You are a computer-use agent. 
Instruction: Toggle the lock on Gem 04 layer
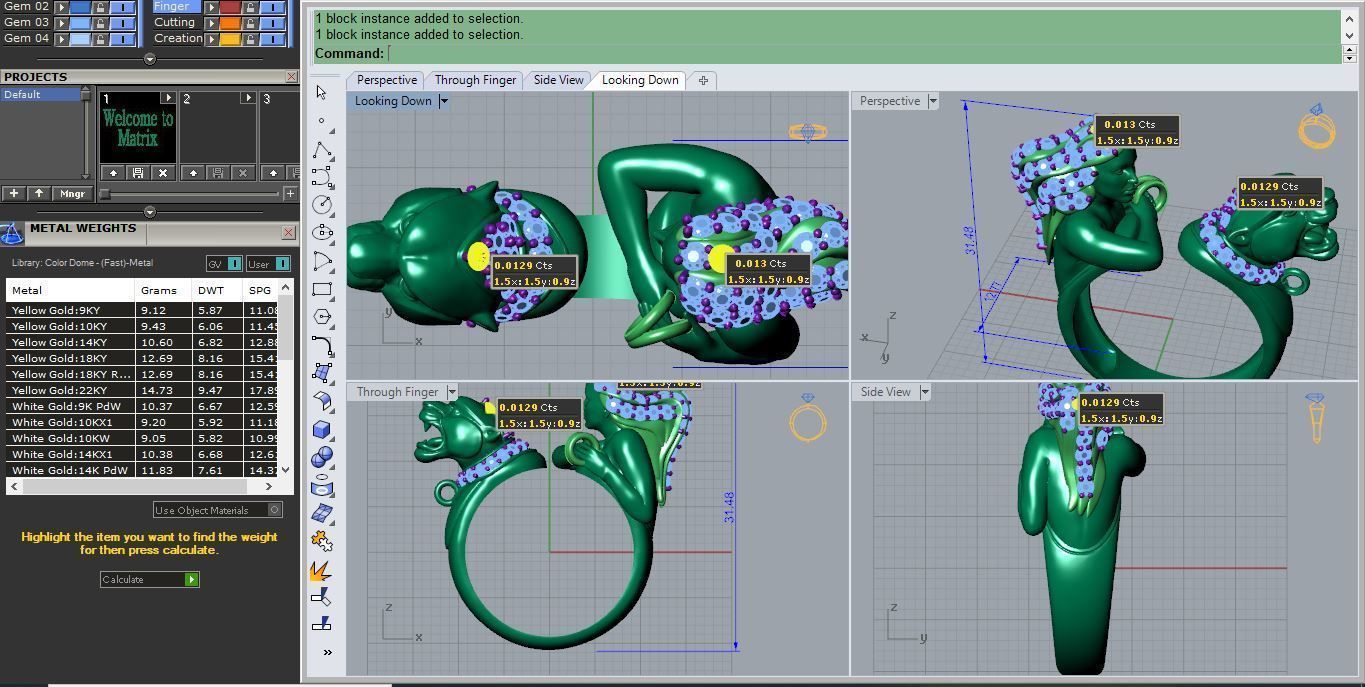click(101, 39)
